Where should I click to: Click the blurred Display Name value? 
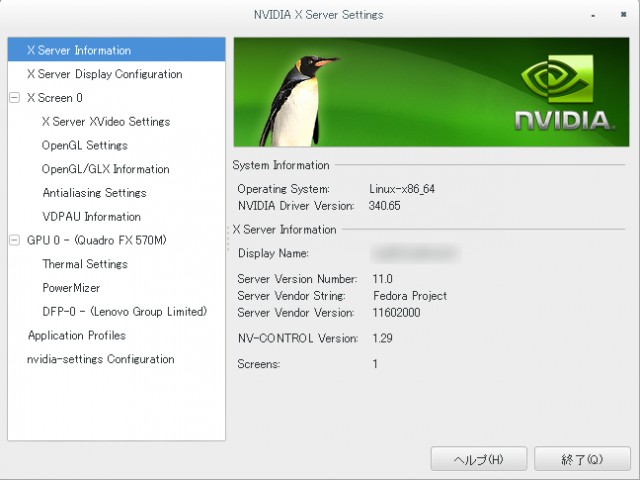pos(415,253)
